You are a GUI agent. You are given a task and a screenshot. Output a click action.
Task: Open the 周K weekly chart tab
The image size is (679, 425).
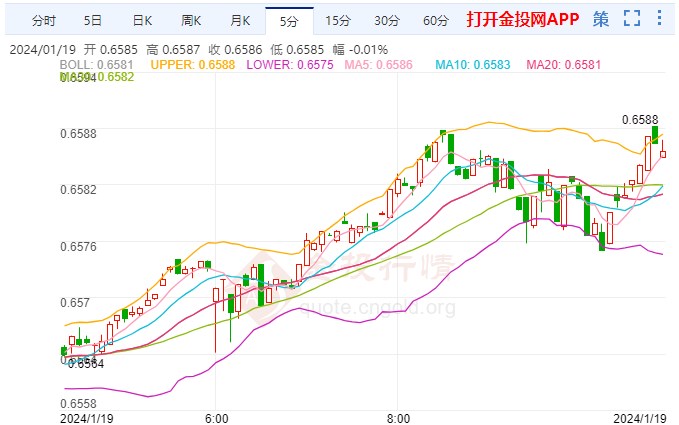pos(191,20)
